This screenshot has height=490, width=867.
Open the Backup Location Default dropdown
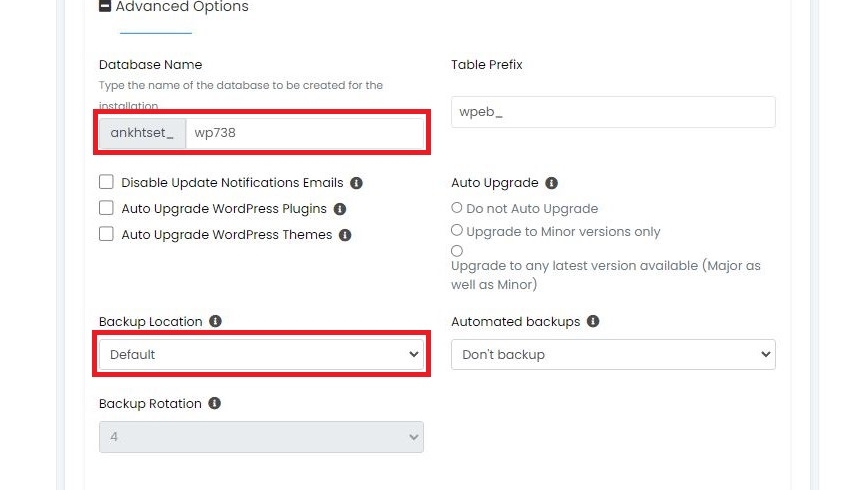coord(262,355)
